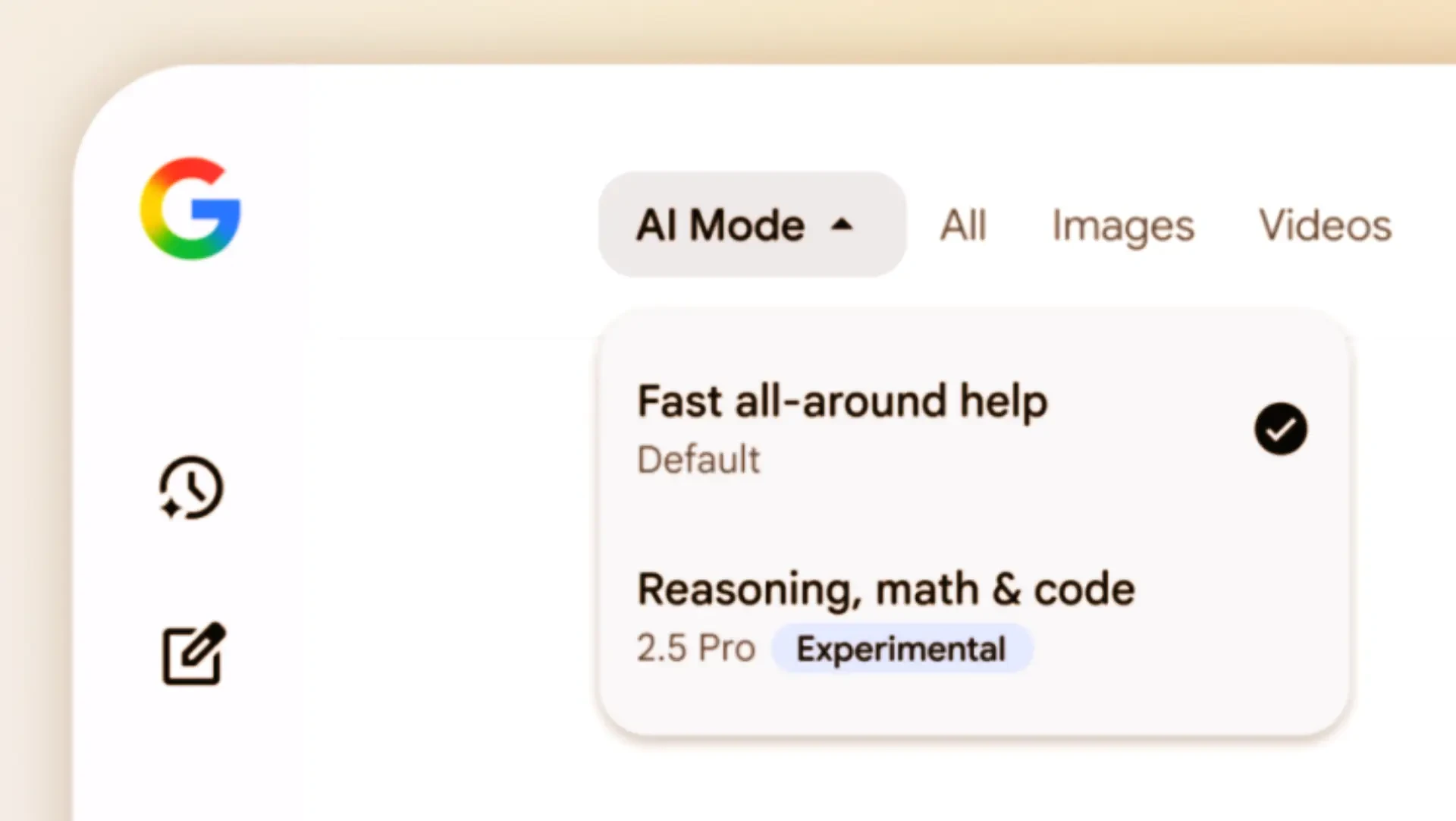Click the sparkle on the history icon
The image size is (1456, 821).
tap(171, 508)
